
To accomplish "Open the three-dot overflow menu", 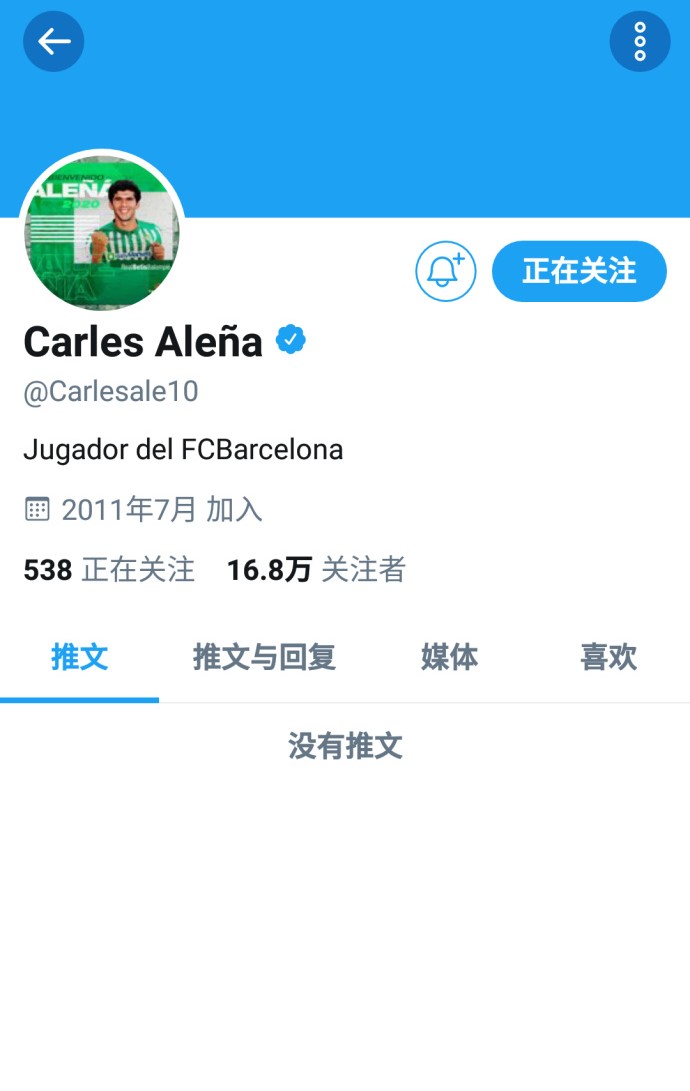I will [640, 42].
